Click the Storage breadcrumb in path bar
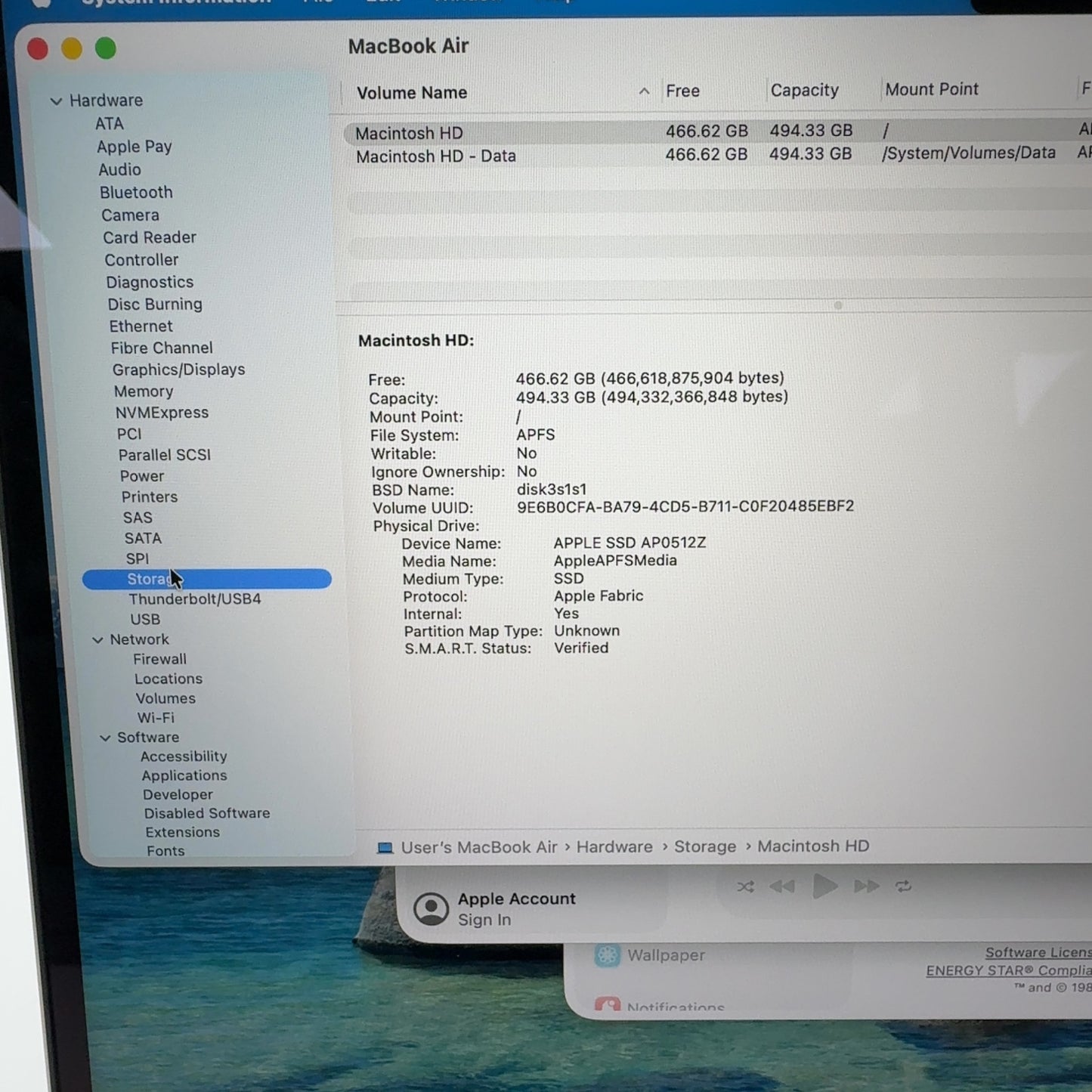The image size is (1092, 1092). [705, 846]
